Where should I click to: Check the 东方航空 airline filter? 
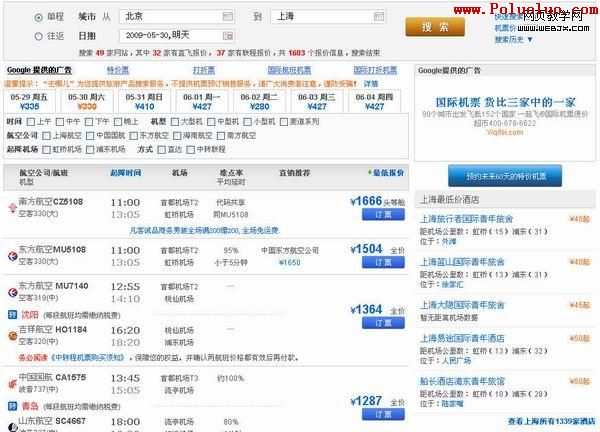click(134, 136)
